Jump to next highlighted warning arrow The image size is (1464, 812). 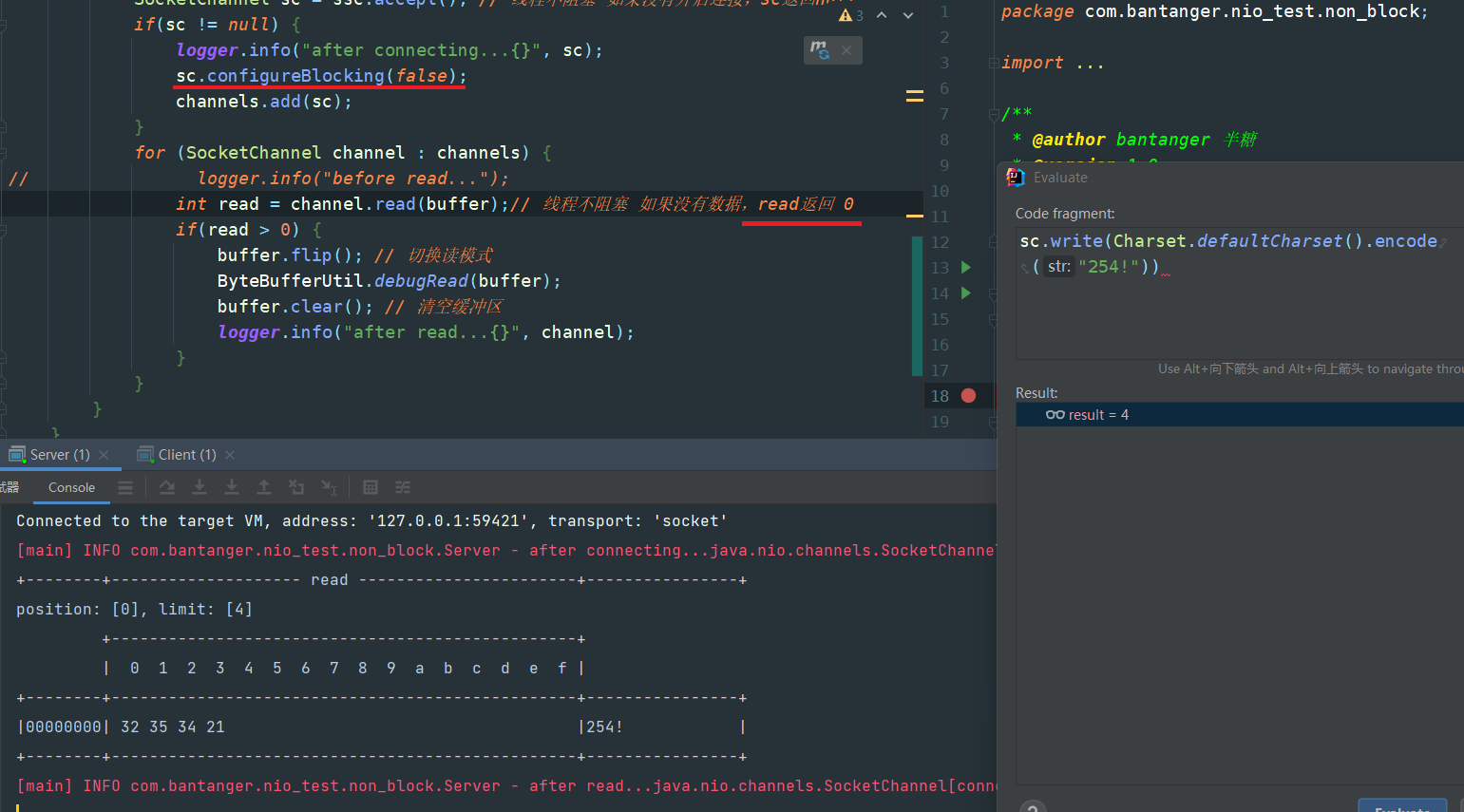click(x=908, y=15)
